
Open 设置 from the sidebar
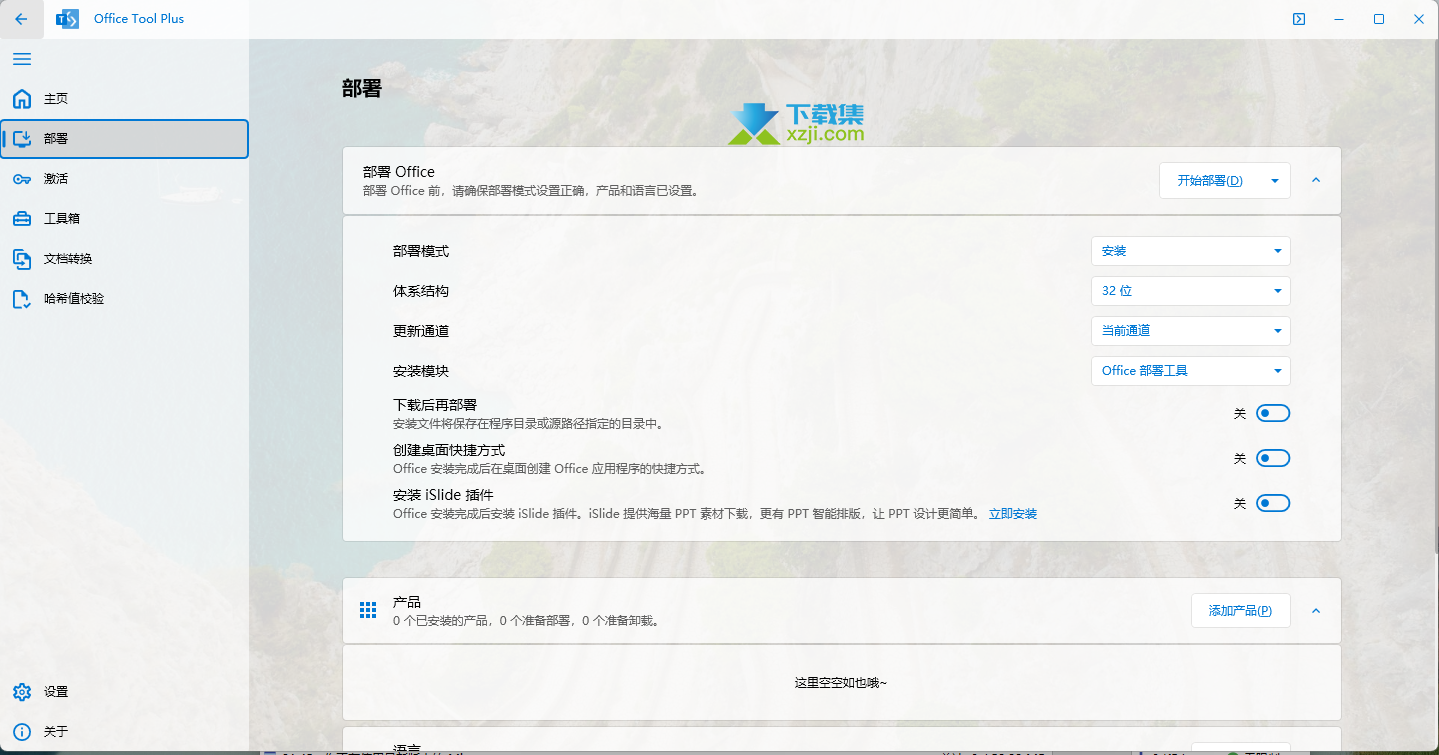[124, 692]
